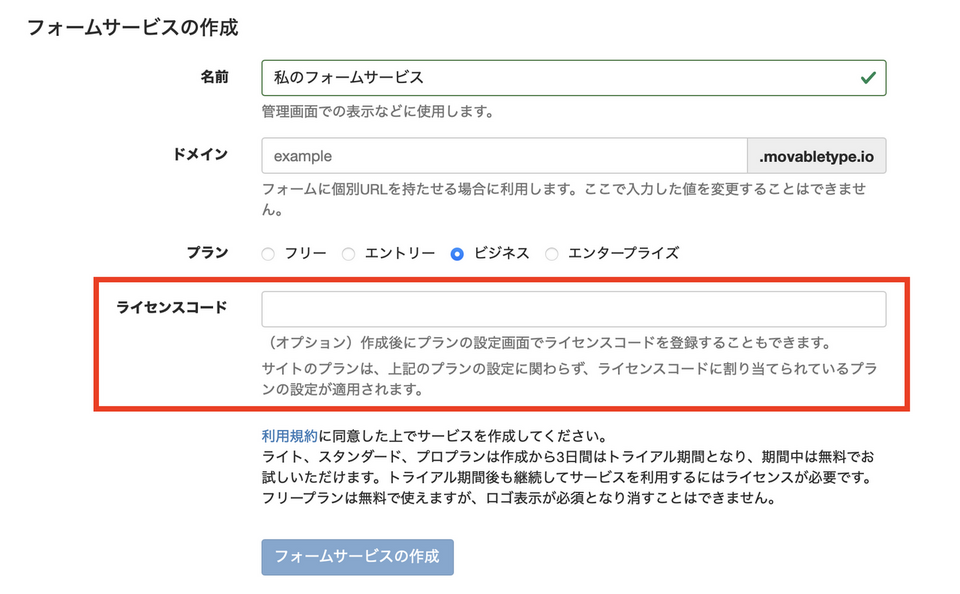Click the プラン field label
Viewport: 960px width, 594px height.
pyautogui.click(x=207, y=252)
